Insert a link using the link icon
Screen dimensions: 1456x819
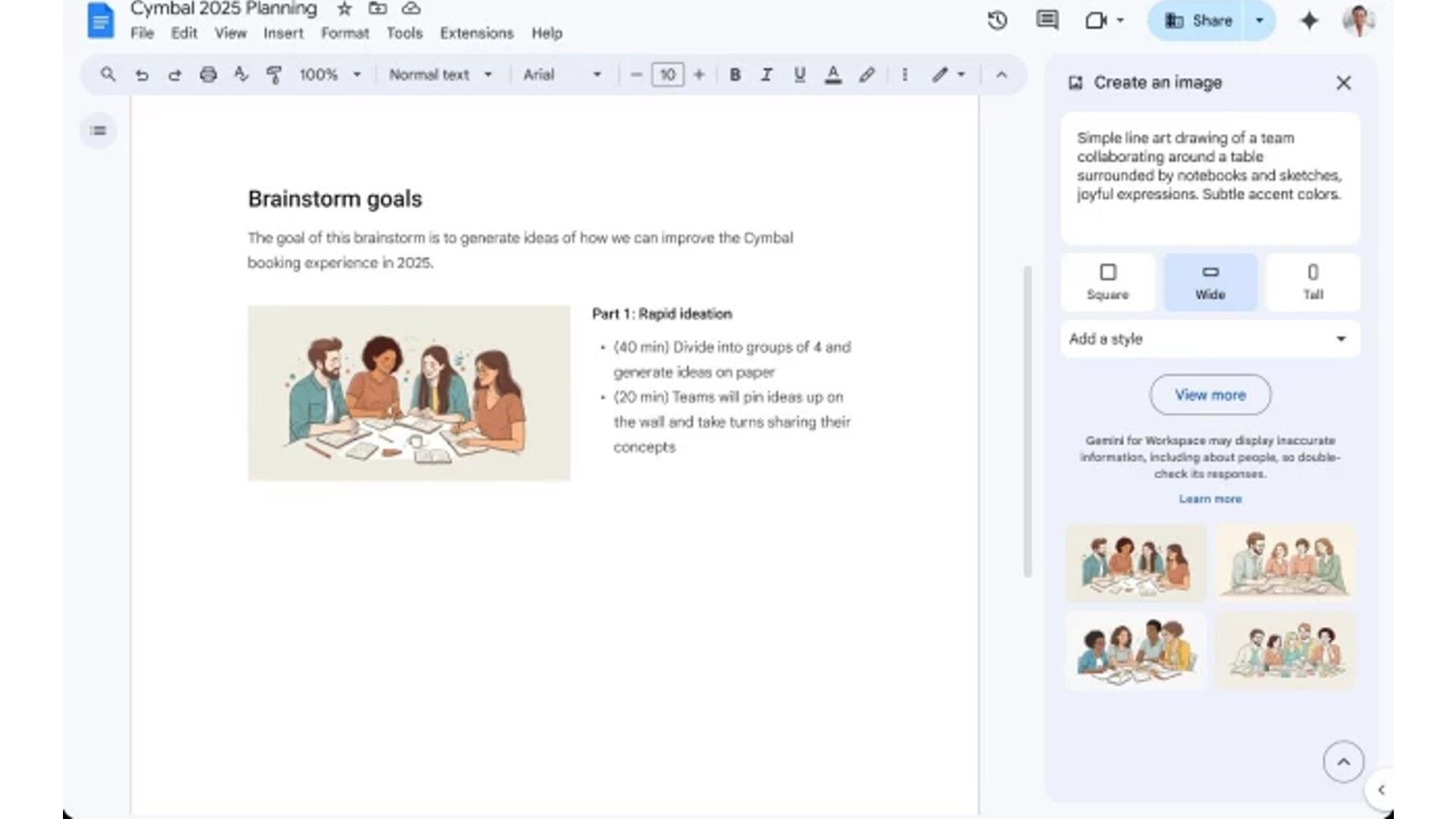[868, 74]
